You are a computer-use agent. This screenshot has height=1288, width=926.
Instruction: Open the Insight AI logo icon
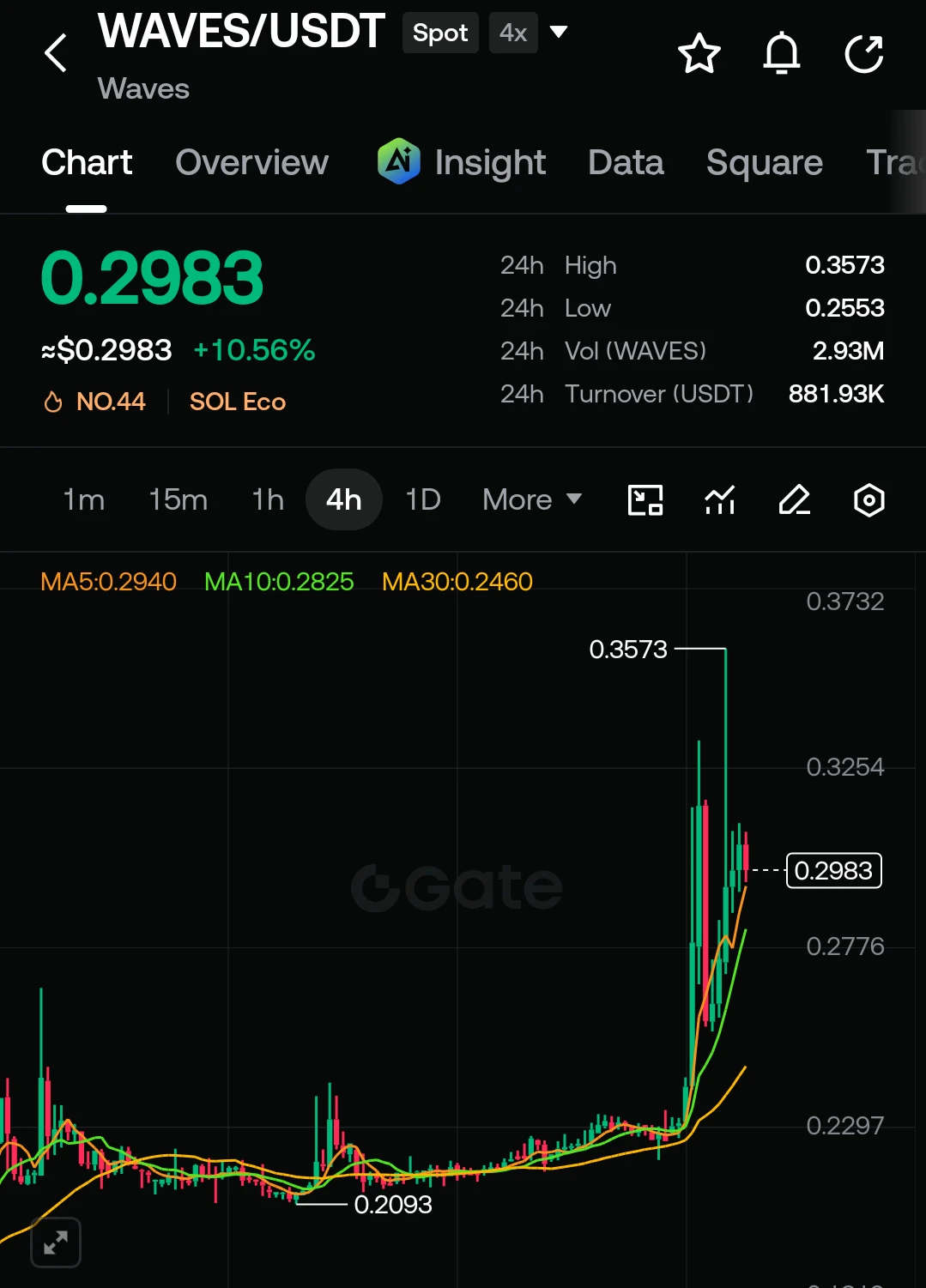click(x=398, y=161)
